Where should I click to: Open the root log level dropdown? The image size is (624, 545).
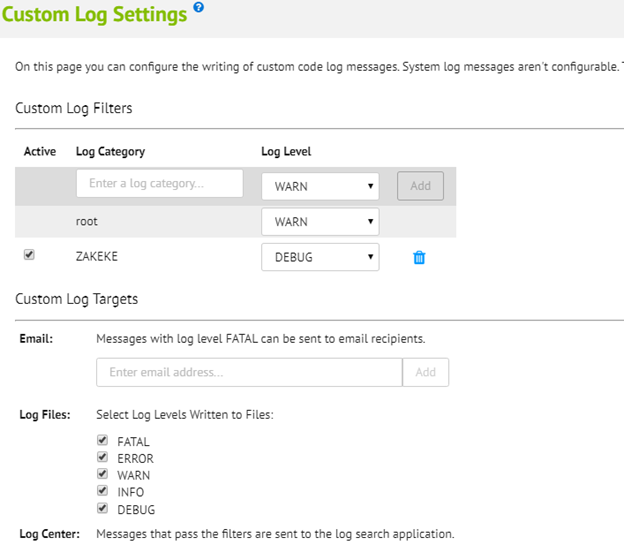point(320,221)
